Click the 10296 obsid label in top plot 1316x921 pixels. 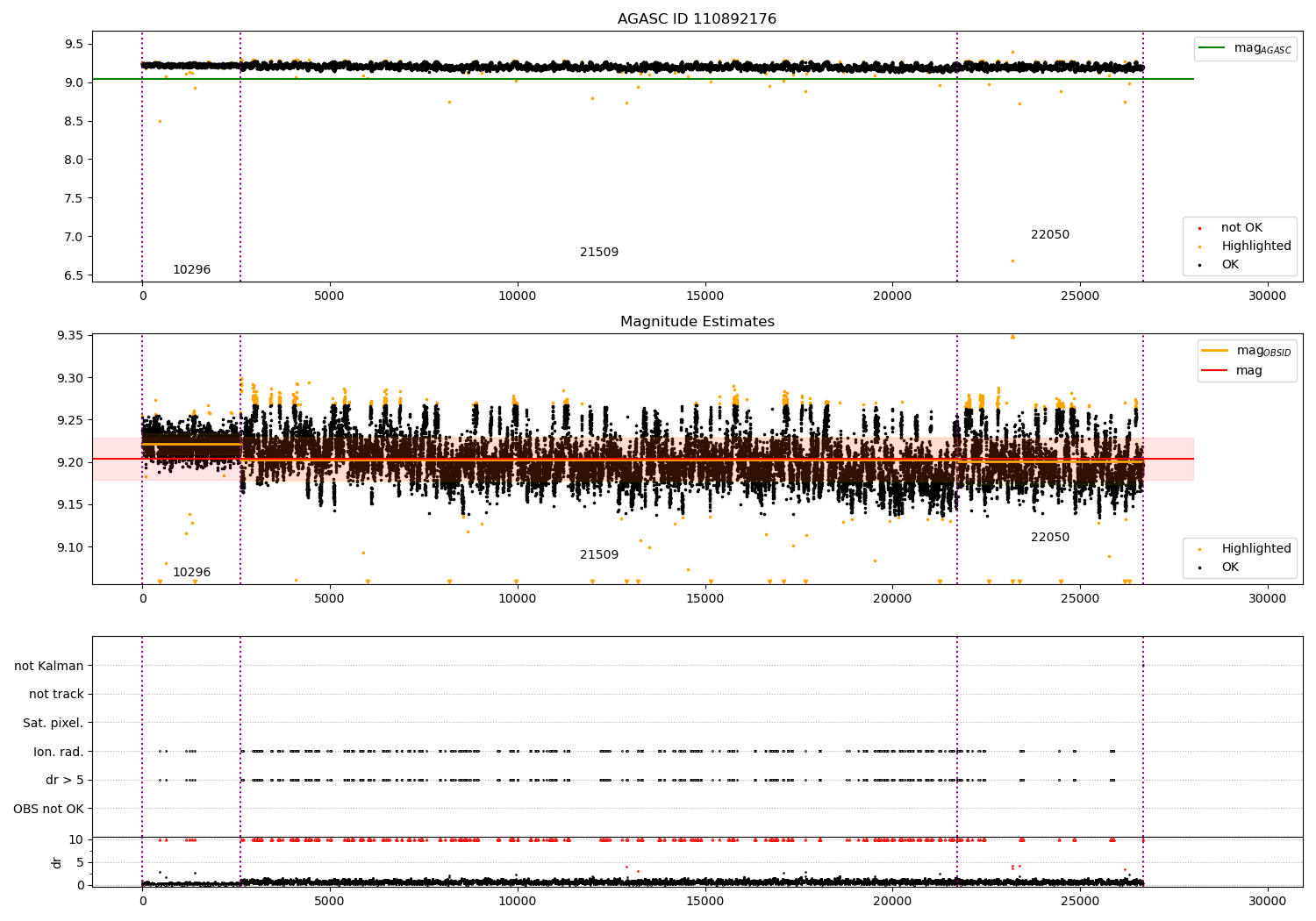coord(191,270)
